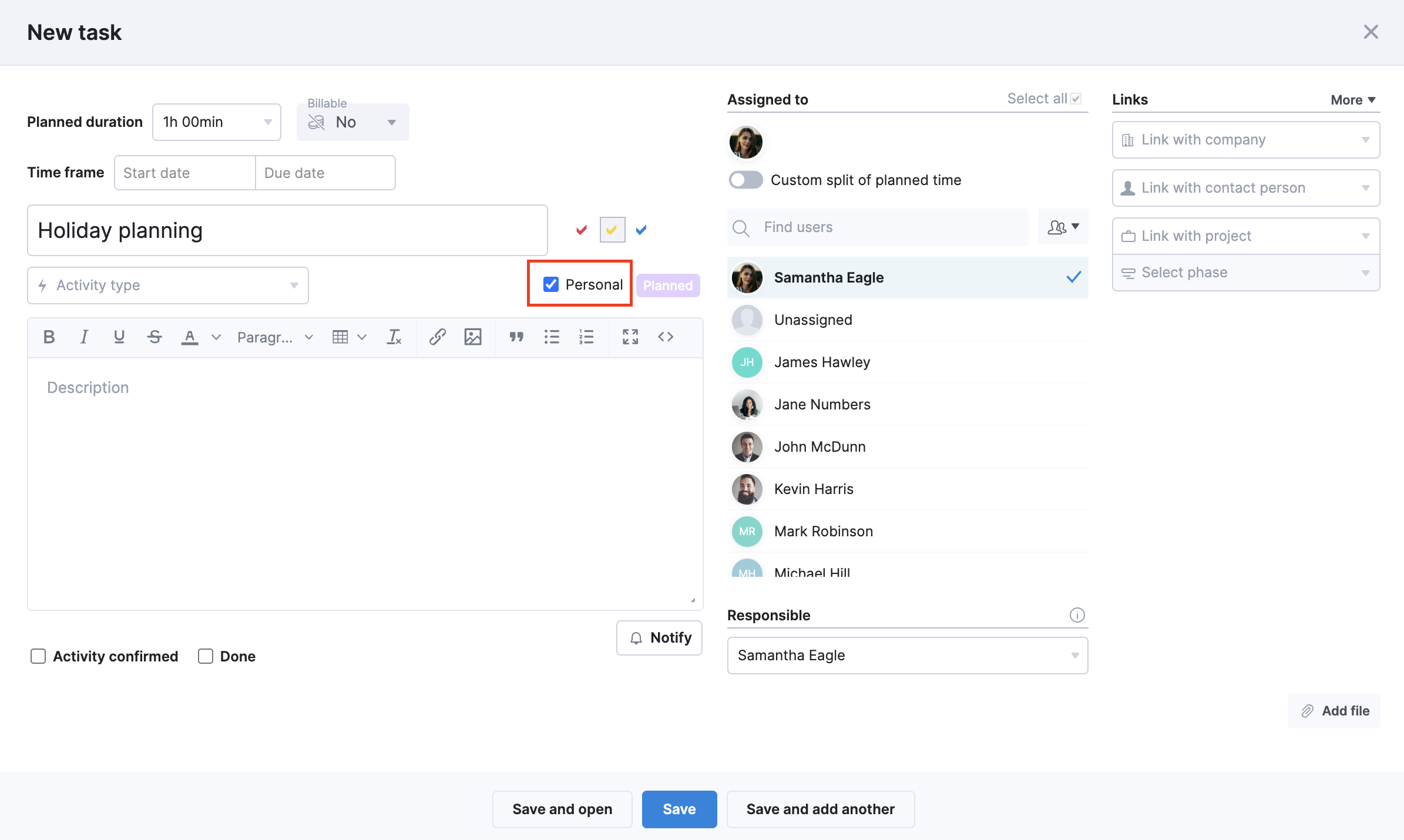Expand the description editor to fullscreen

pos(630,337)
